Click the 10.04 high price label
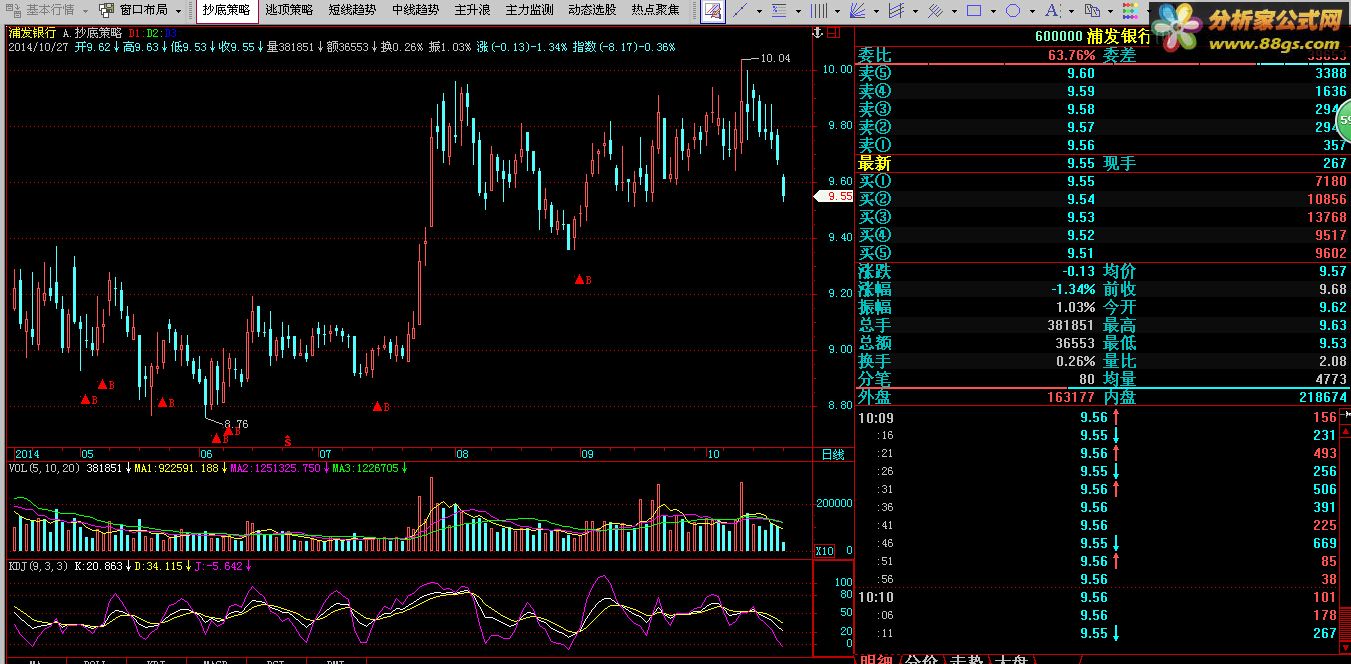 point(775,58)
